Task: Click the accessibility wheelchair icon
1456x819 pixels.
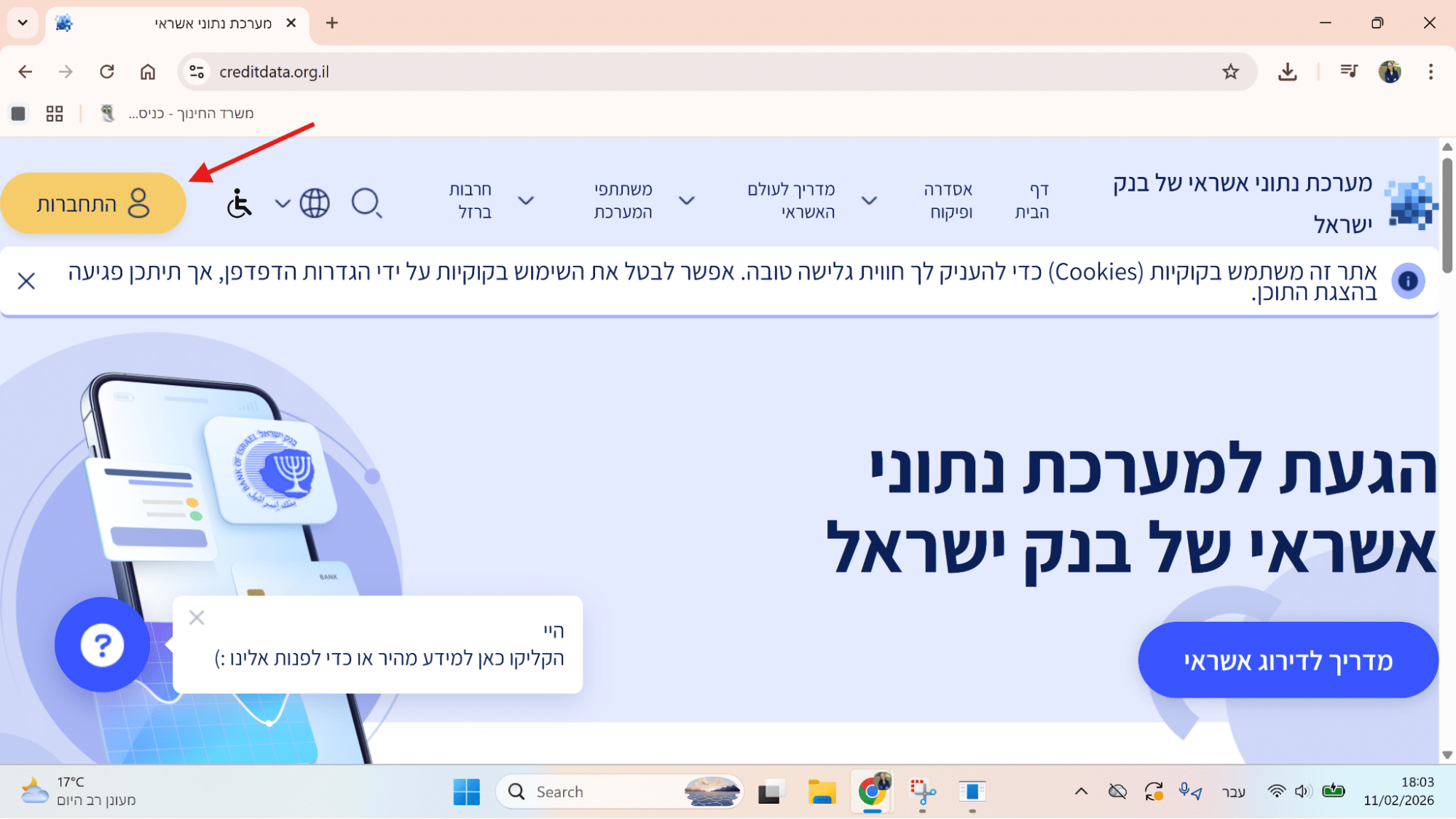Action: point(239,203)
